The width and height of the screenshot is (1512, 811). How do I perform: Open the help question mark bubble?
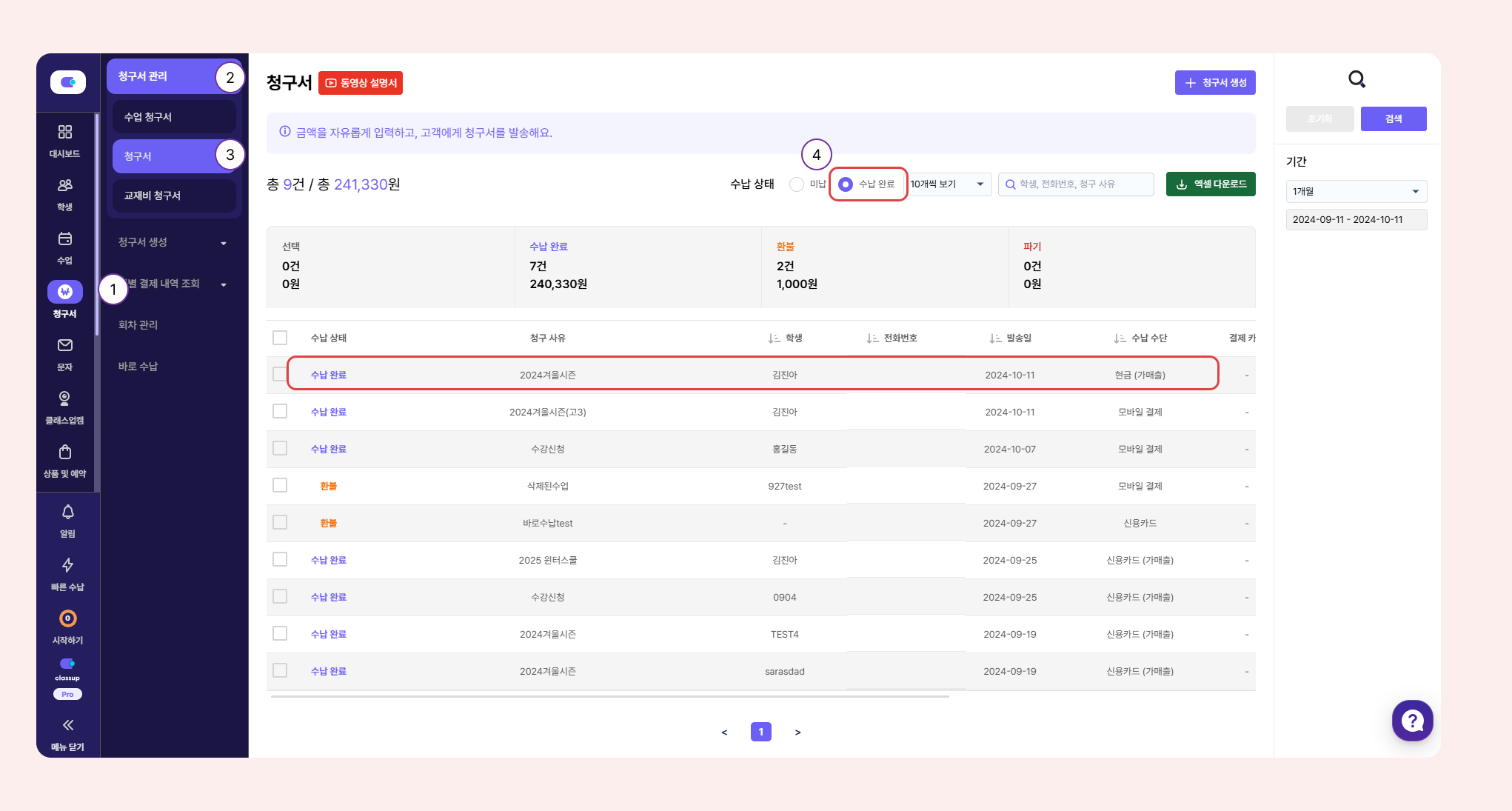click(1412, 721)
